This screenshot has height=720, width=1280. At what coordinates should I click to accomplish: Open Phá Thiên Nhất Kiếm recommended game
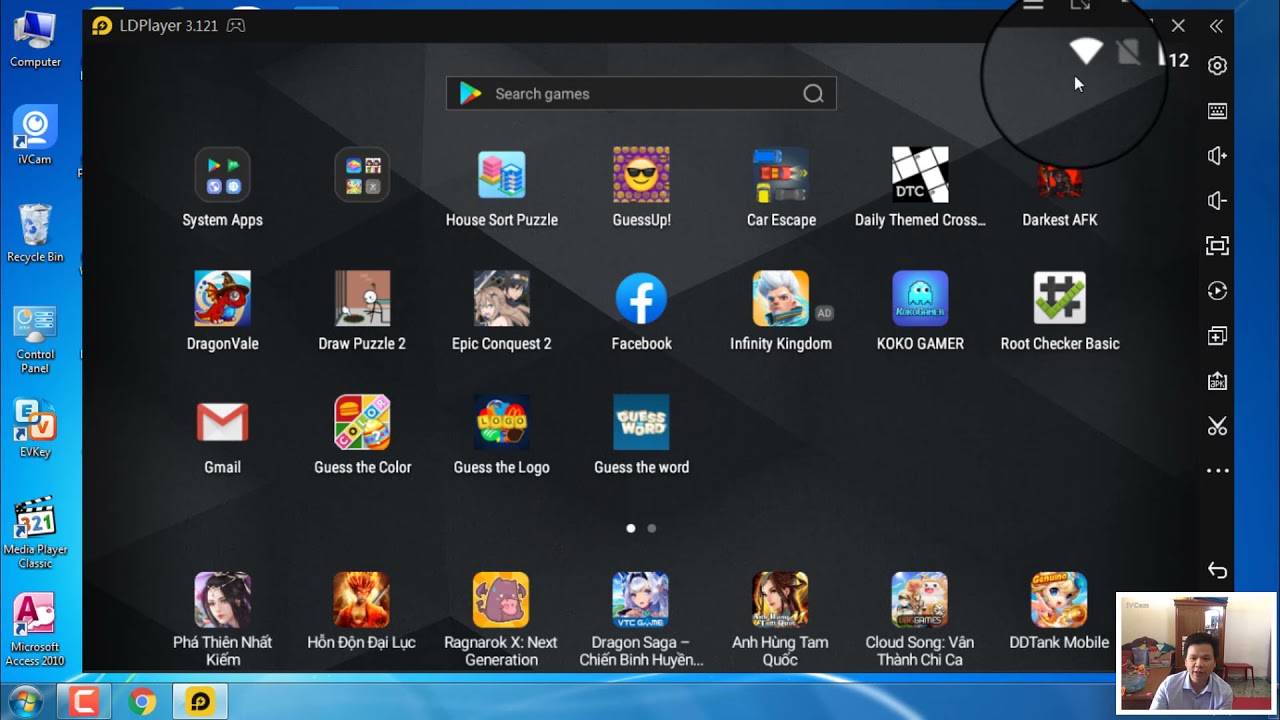click(x=222, y=599)
